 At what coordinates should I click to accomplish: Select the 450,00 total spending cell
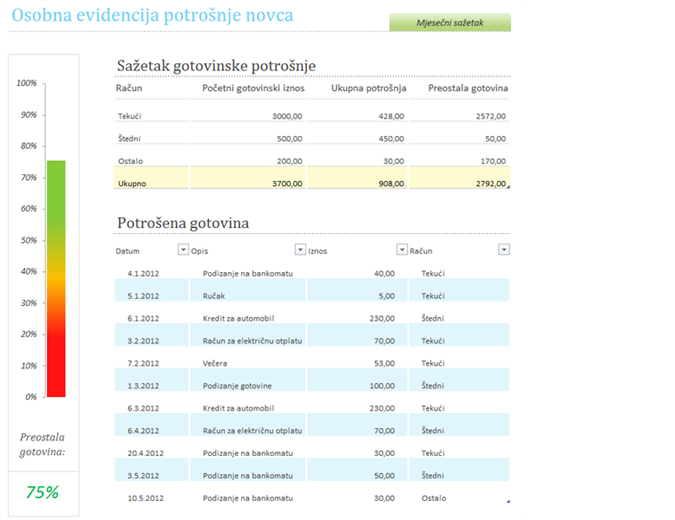391,139
